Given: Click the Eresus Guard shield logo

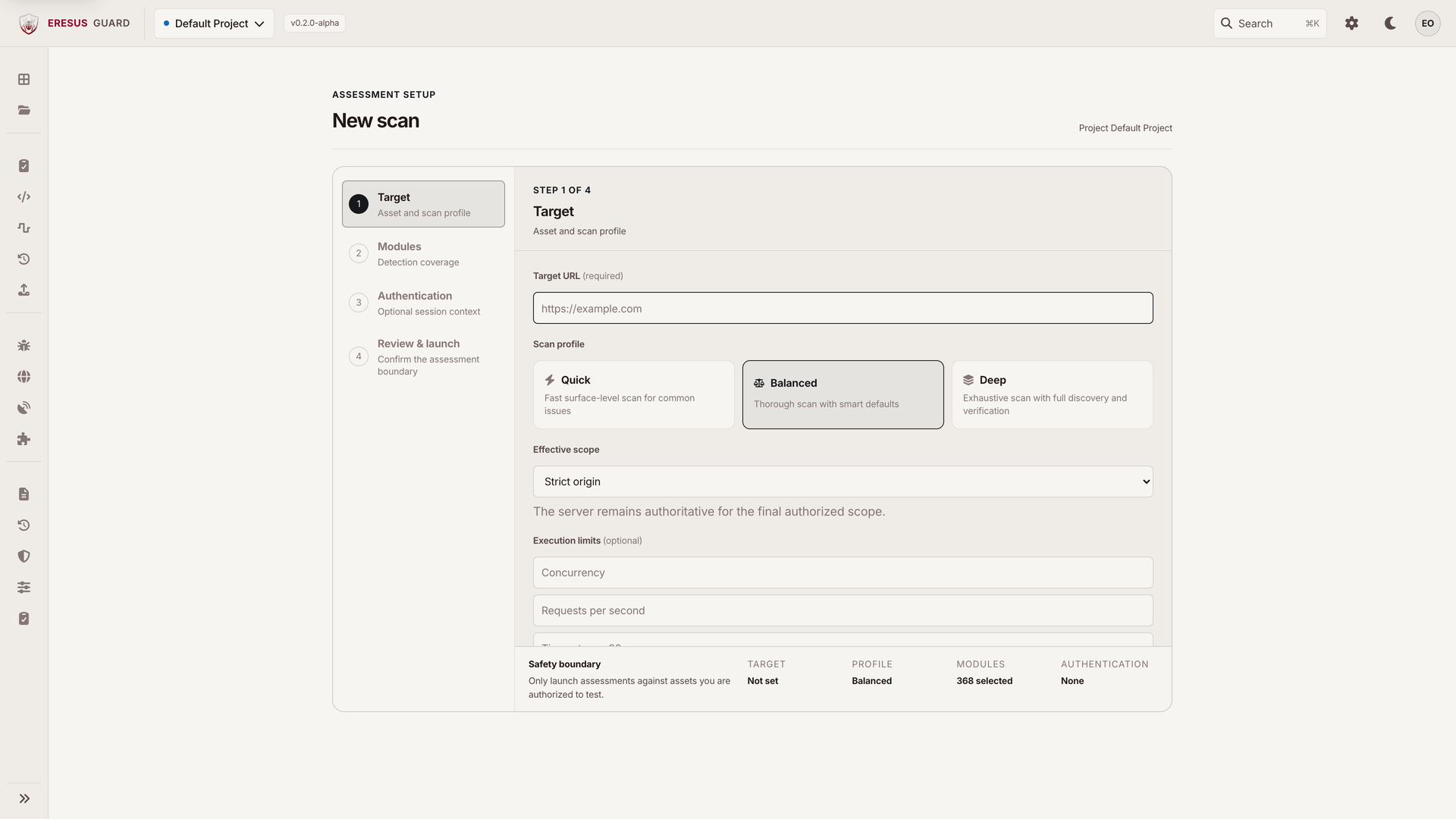Looking at the screenshot, I should (x=29, y=24).
